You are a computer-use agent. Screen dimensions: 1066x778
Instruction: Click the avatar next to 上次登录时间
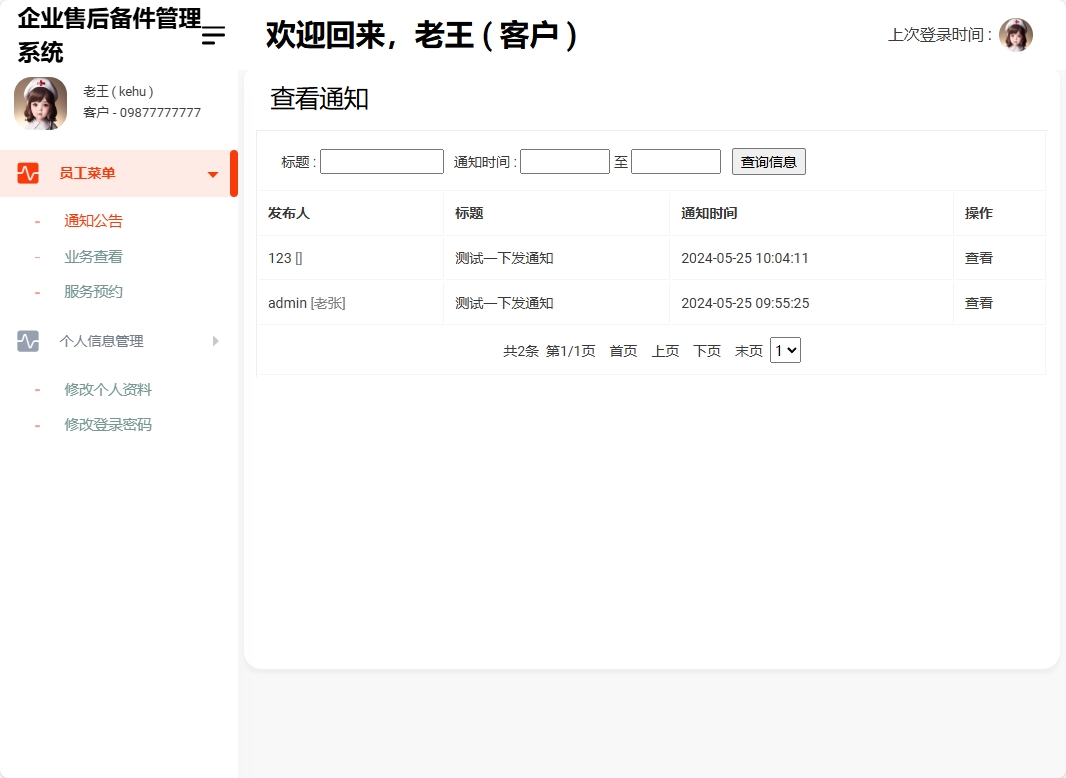pos(1016,34)
